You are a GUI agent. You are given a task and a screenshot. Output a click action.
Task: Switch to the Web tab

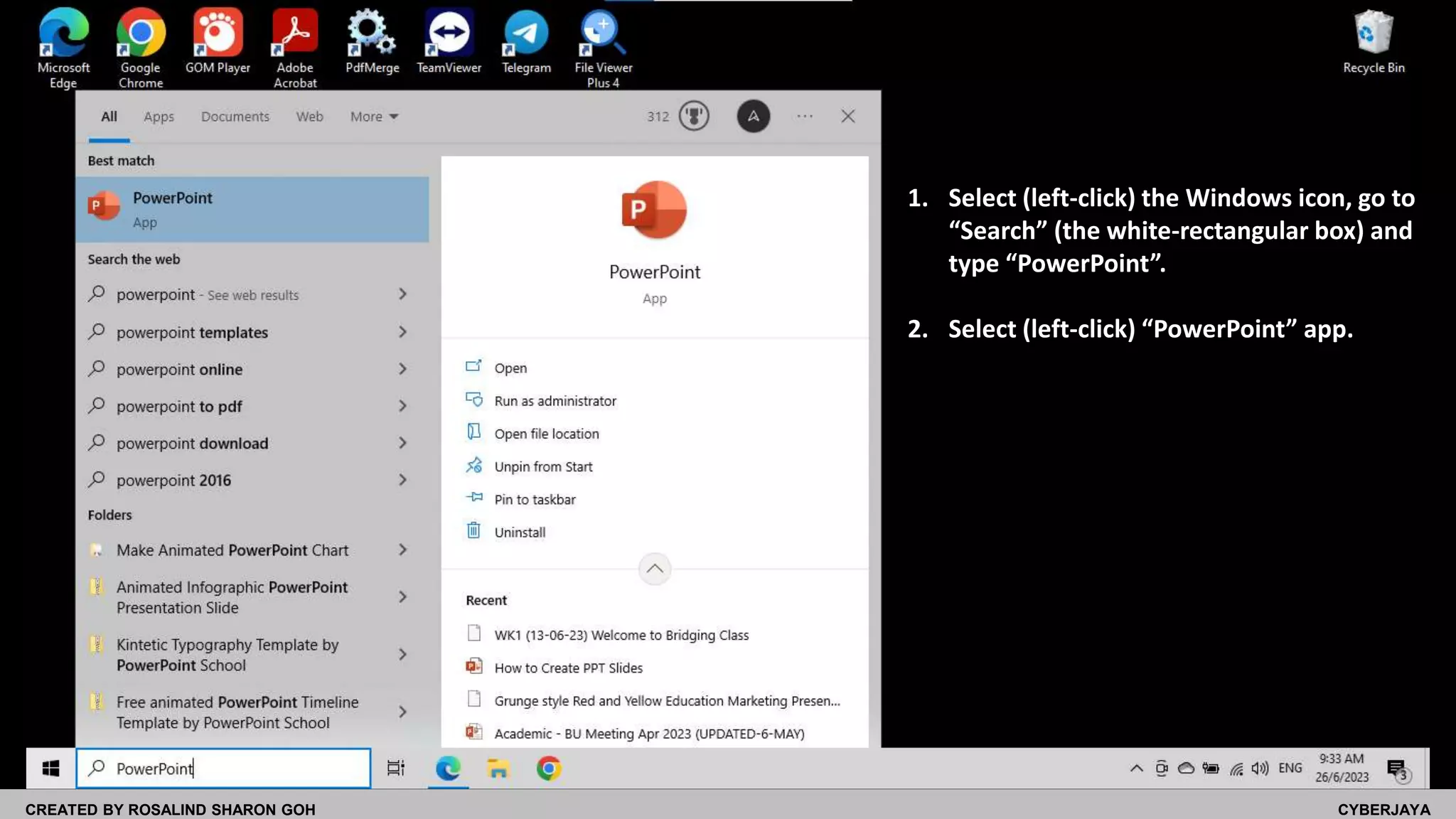(309, 117)
